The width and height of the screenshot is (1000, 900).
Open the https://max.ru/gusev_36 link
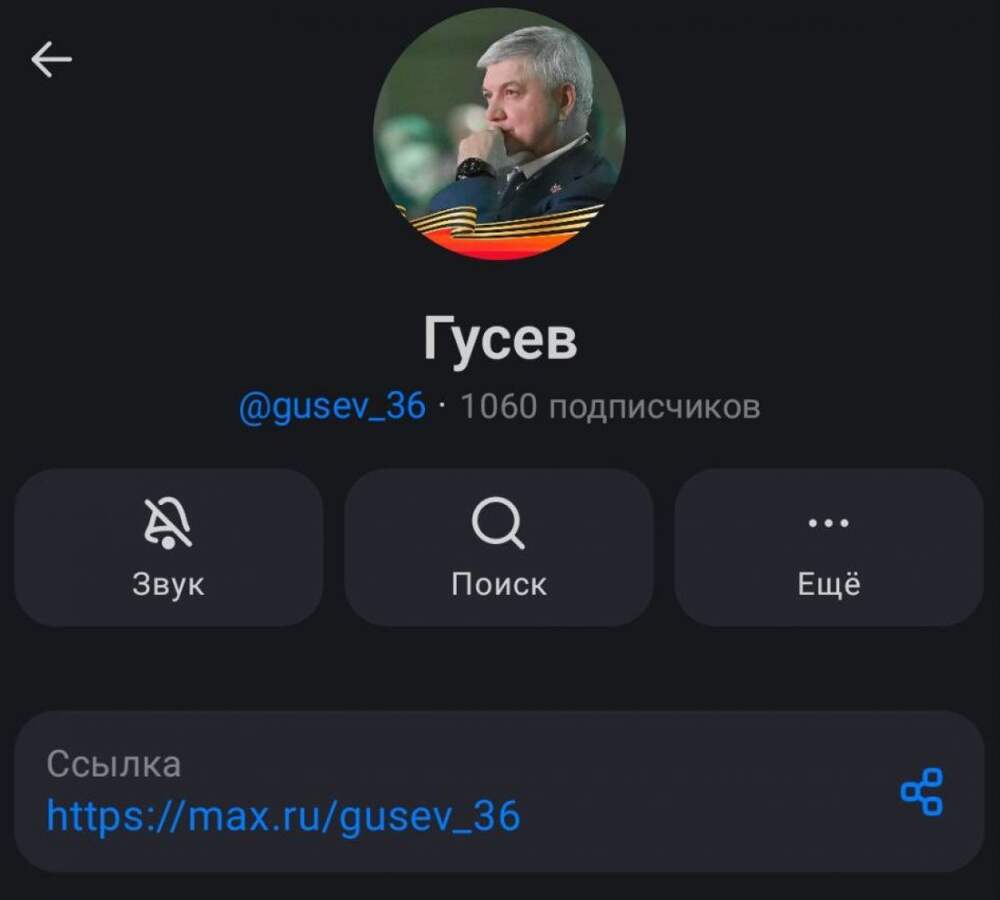pyautogui.click(x=284, y=816)
